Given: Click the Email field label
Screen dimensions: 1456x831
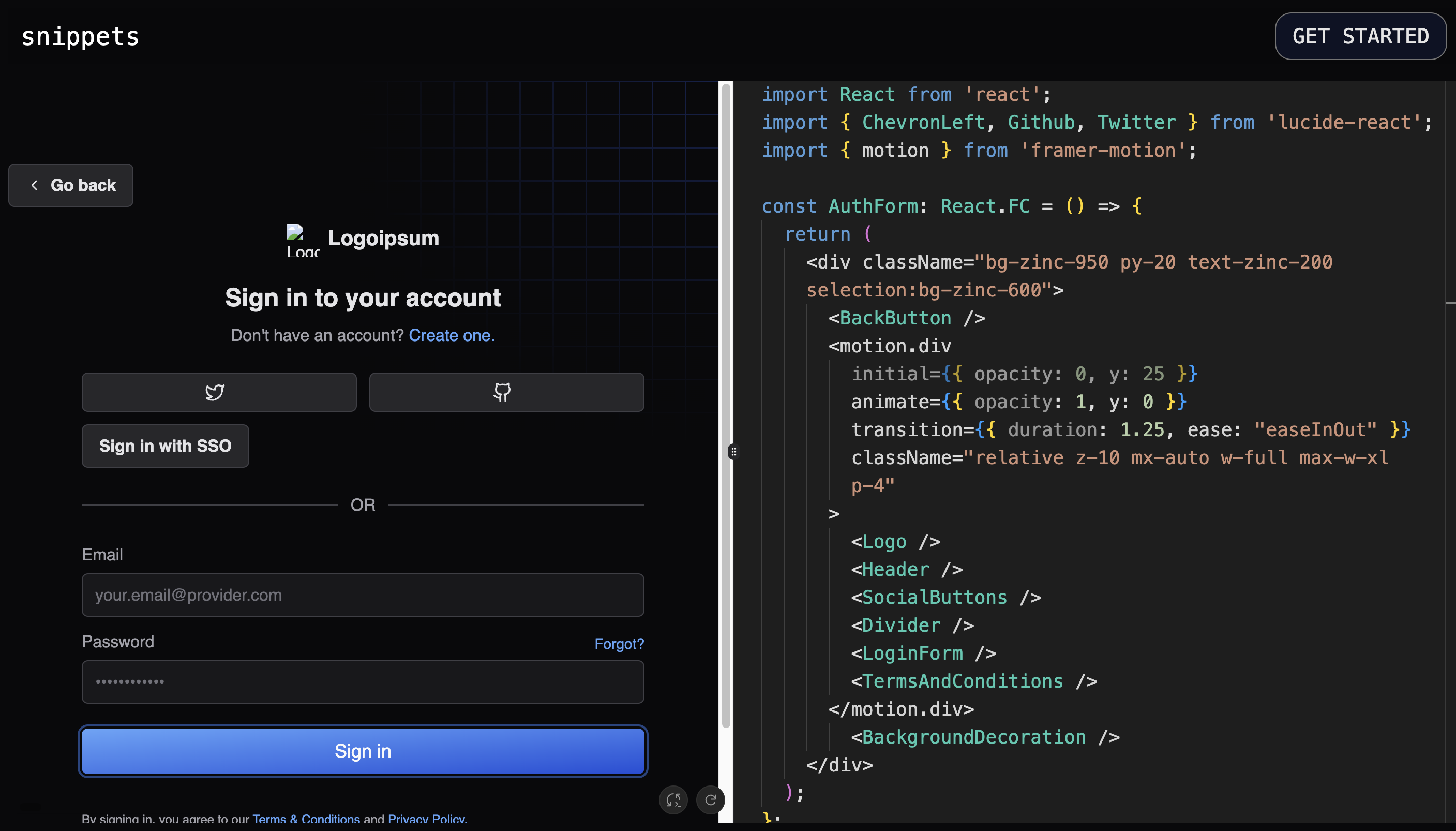Looking at the screenshot, I should coord(102,554).
